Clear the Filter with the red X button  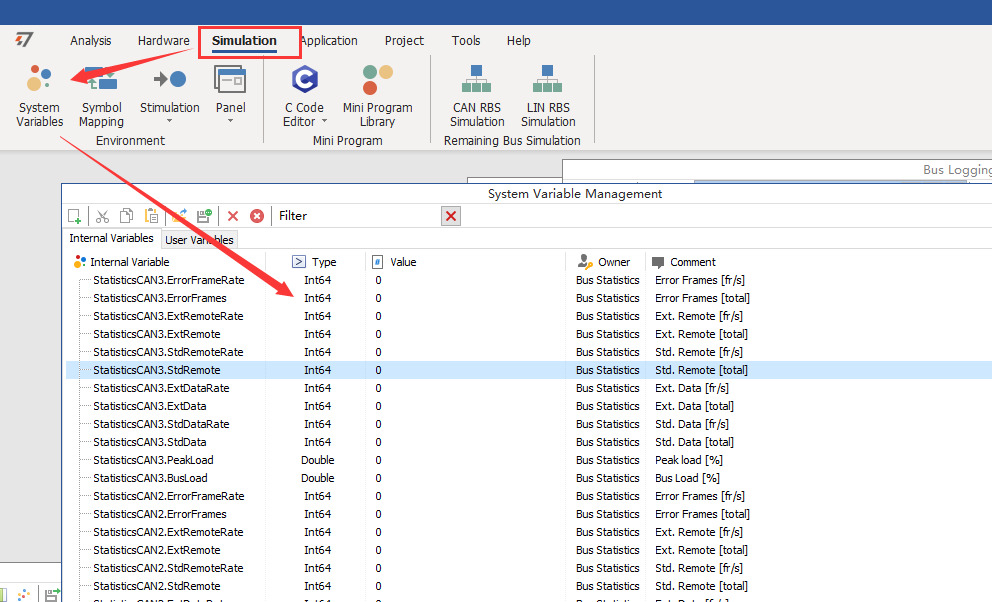click(x=450, y=216)
